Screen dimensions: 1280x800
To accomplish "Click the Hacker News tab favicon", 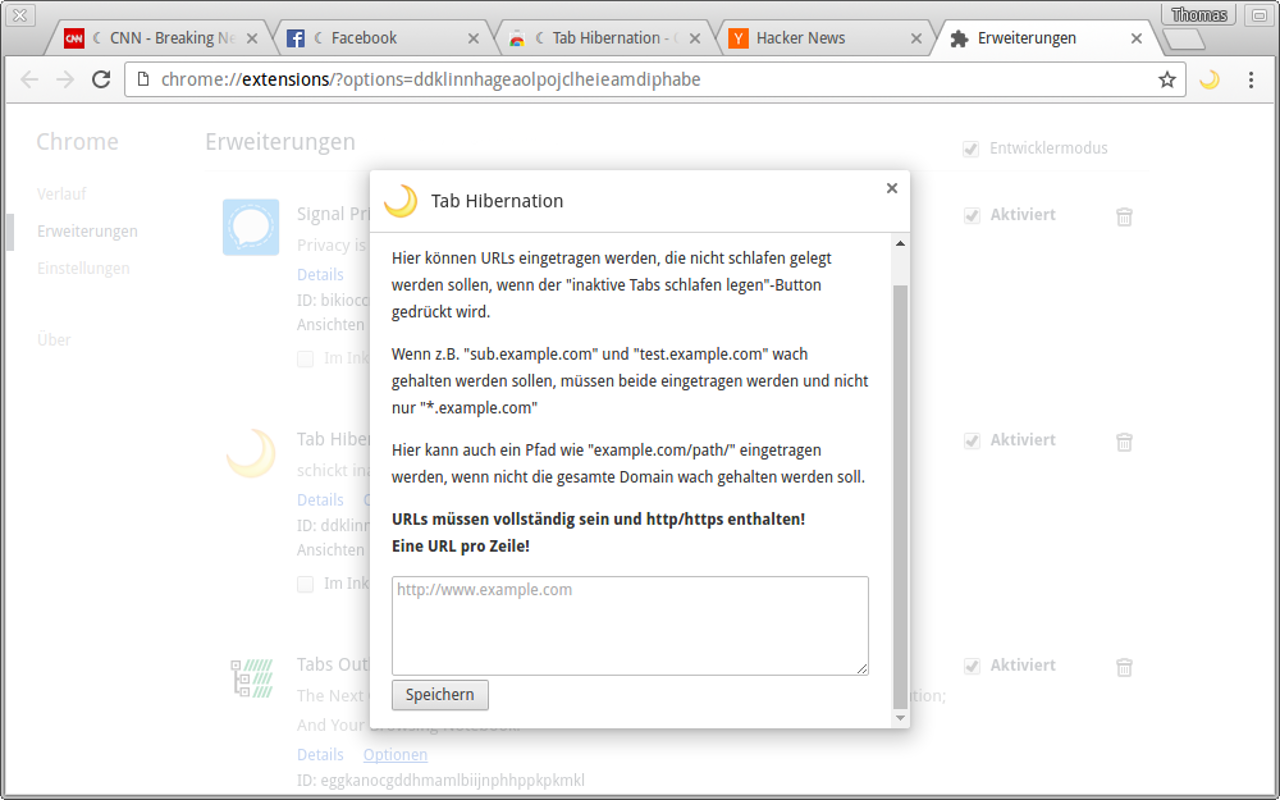I will click(x=738, y=39).
